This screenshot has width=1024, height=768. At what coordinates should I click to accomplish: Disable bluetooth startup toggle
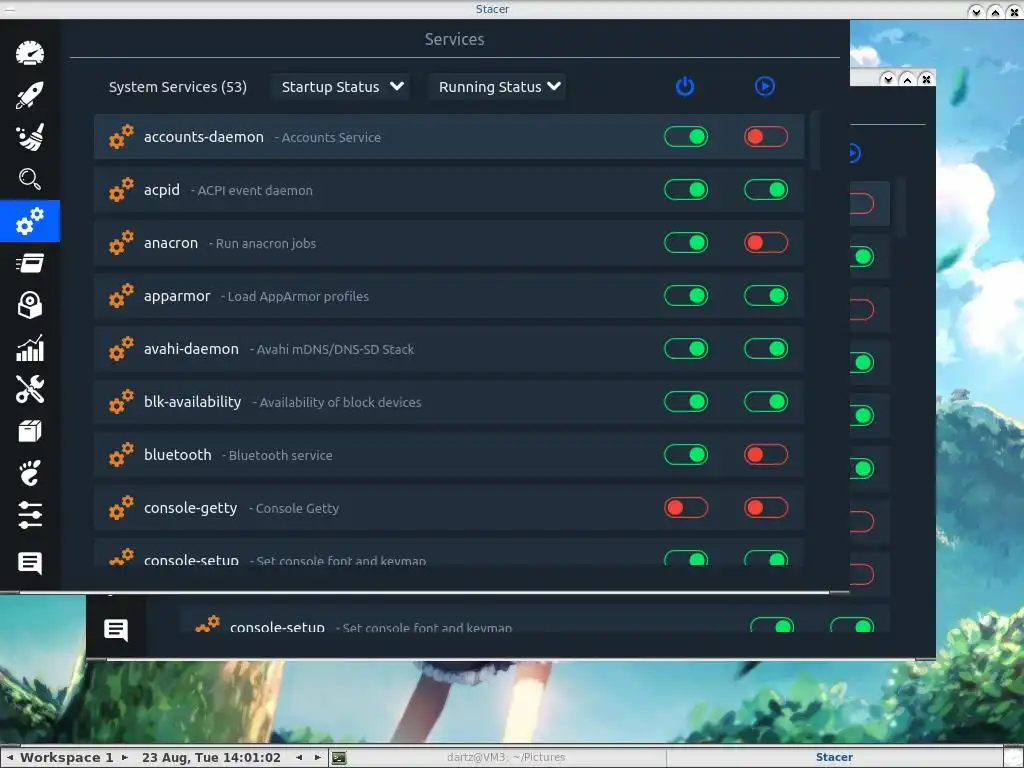coord(686,454)
